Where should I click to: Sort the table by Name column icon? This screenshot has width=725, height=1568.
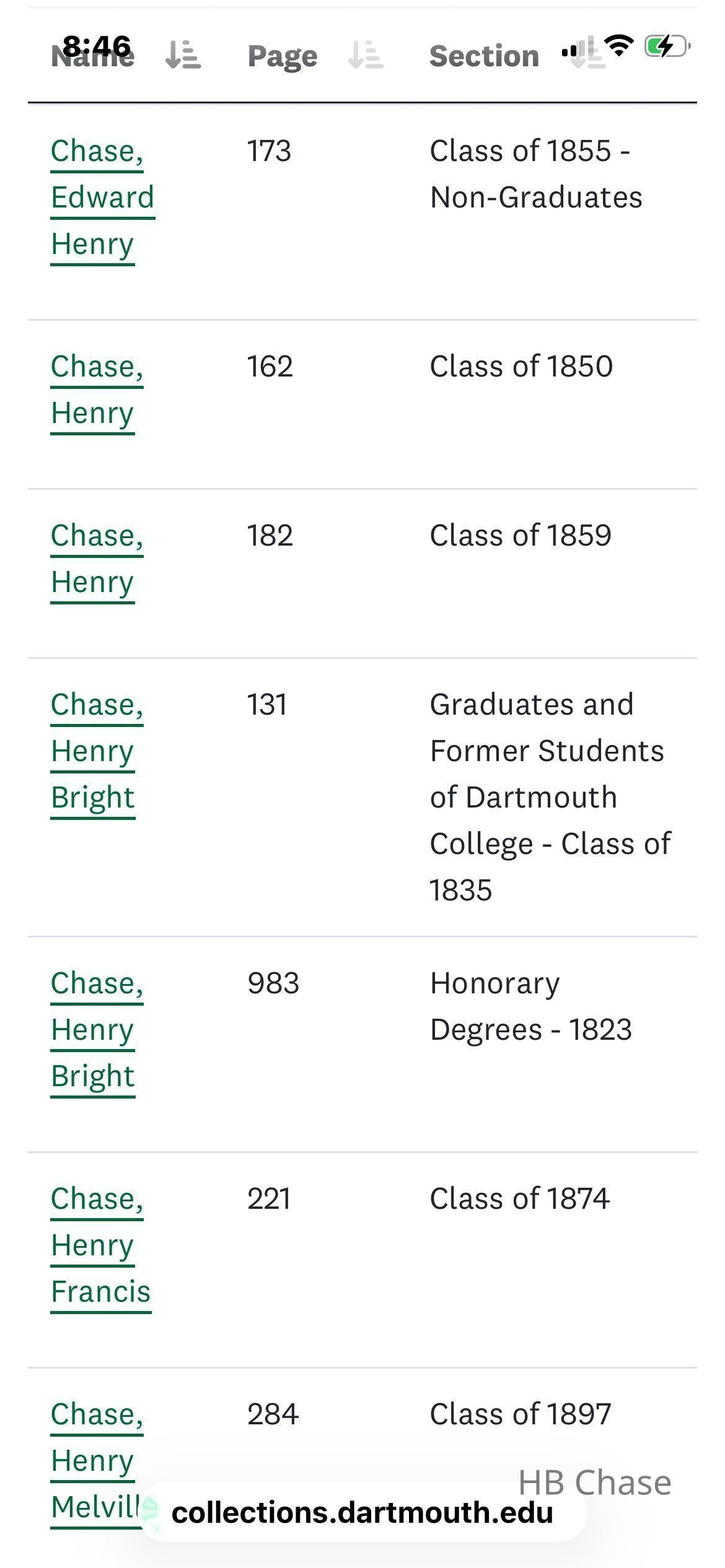pos(183,54)
